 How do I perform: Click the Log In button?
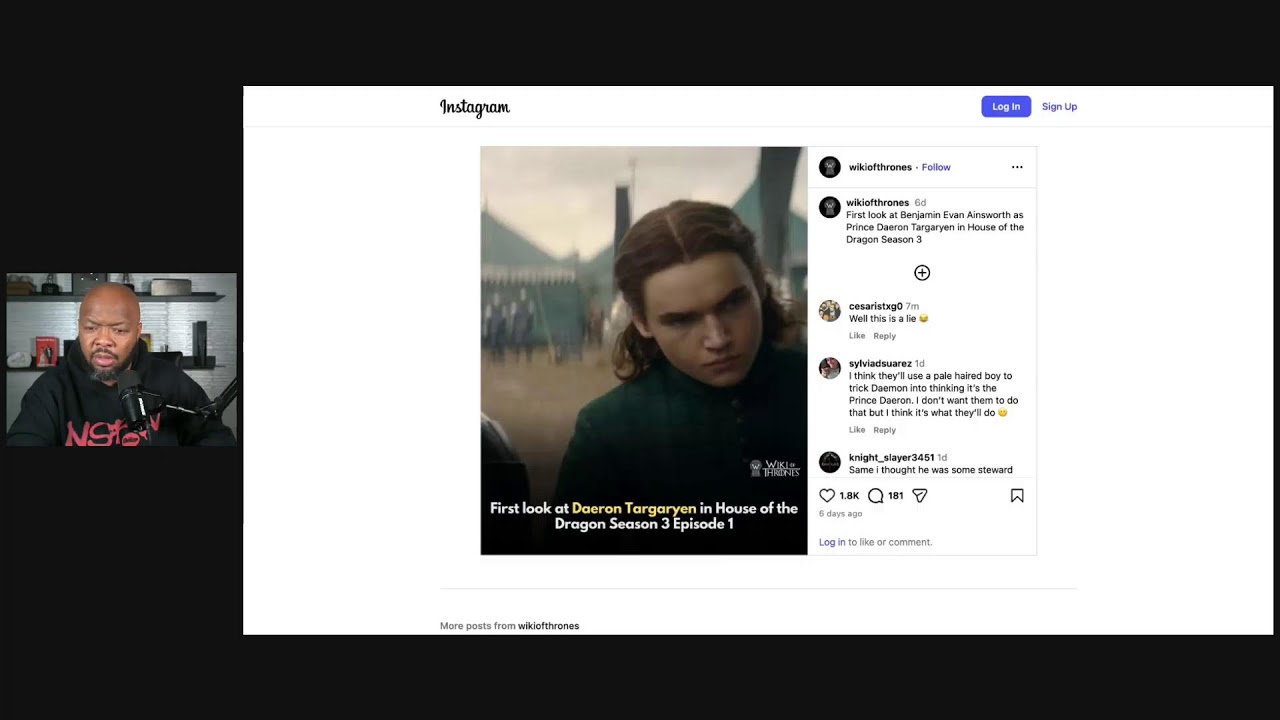coord(1006,107)
